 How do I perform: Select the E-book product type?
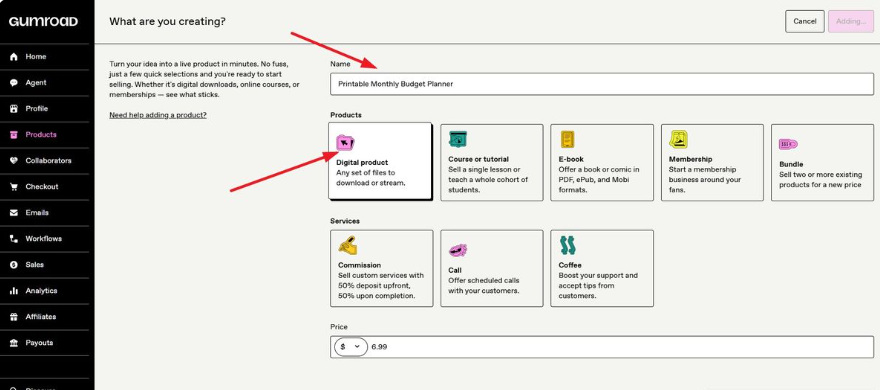[x=602, y=162]
